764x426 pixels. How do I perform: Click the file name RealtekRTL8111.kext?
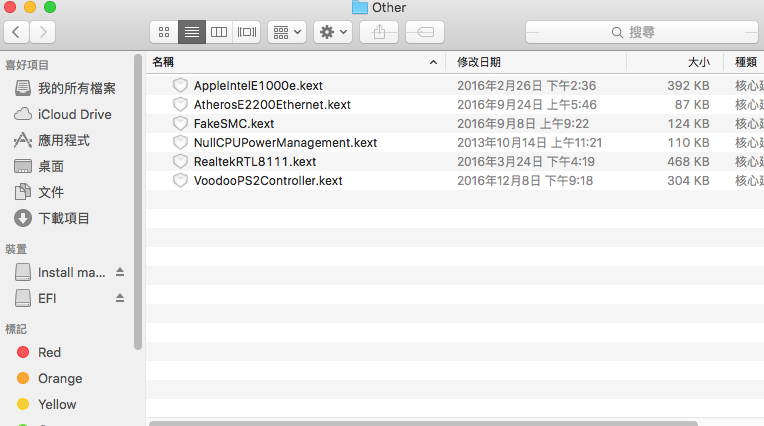255,162
